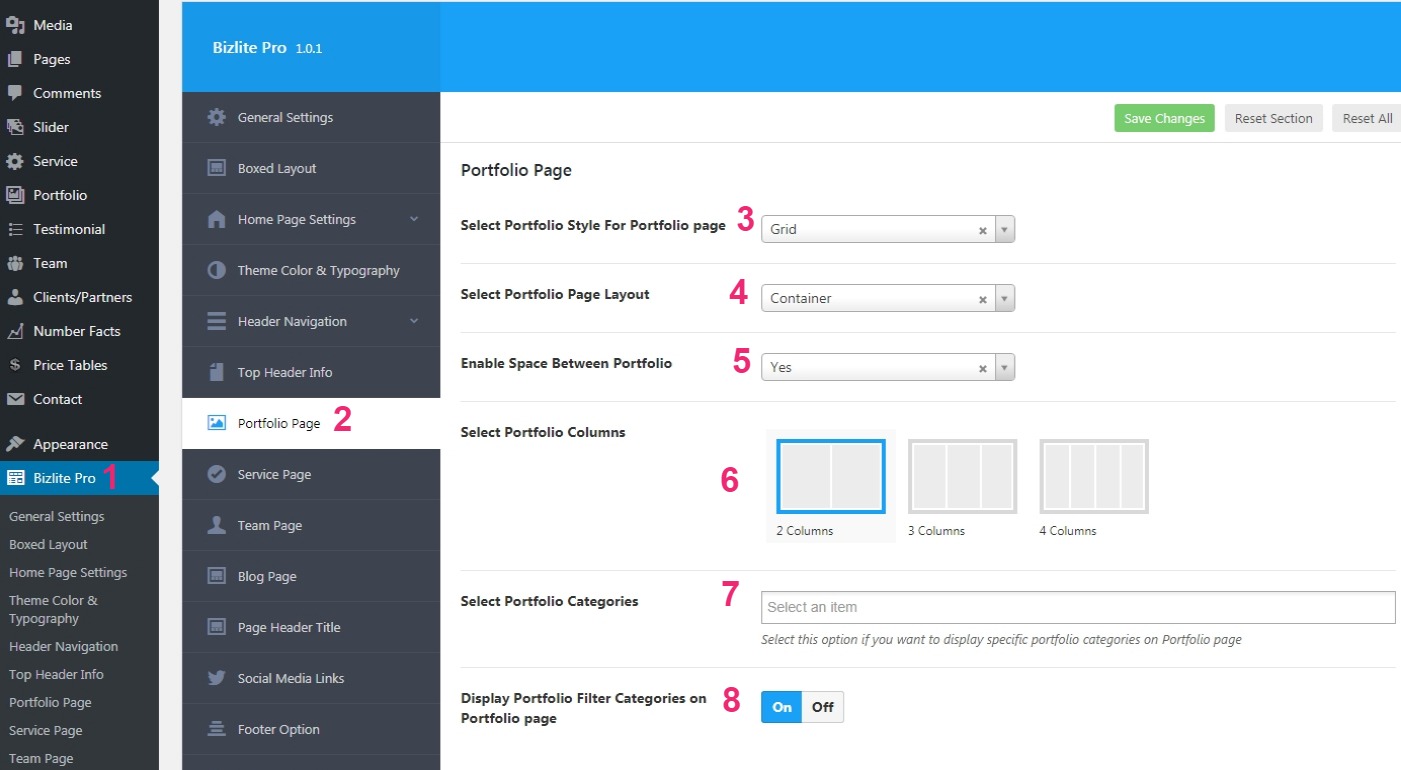The width and height of the screenshot is (1401, 770).
Task: Select the 4 Columns layout option
Action: click(1094, 476)
